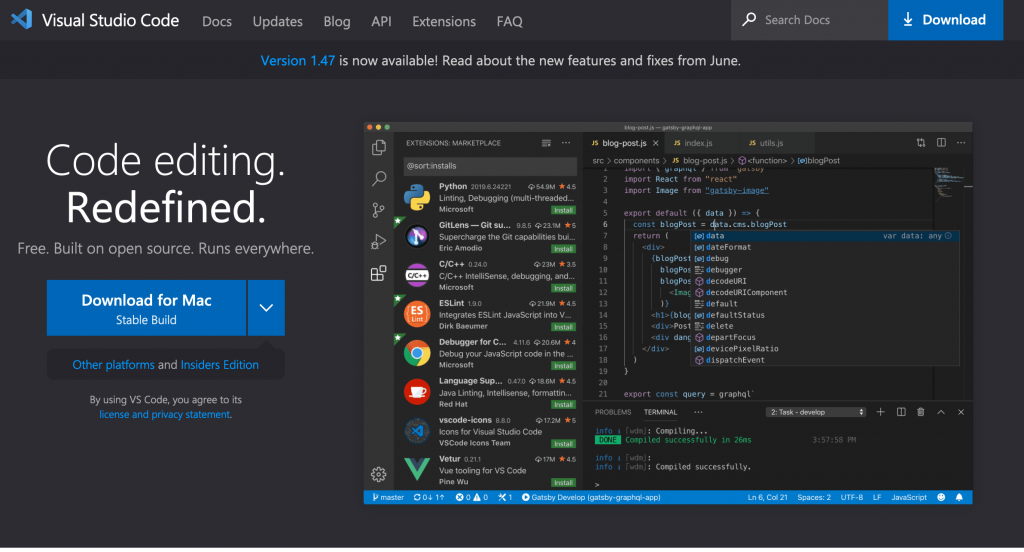The width and height of the screenshot is (1024, 552).
Task: Click the Visual Studio Code logo icon
Action: click(22, 19)
